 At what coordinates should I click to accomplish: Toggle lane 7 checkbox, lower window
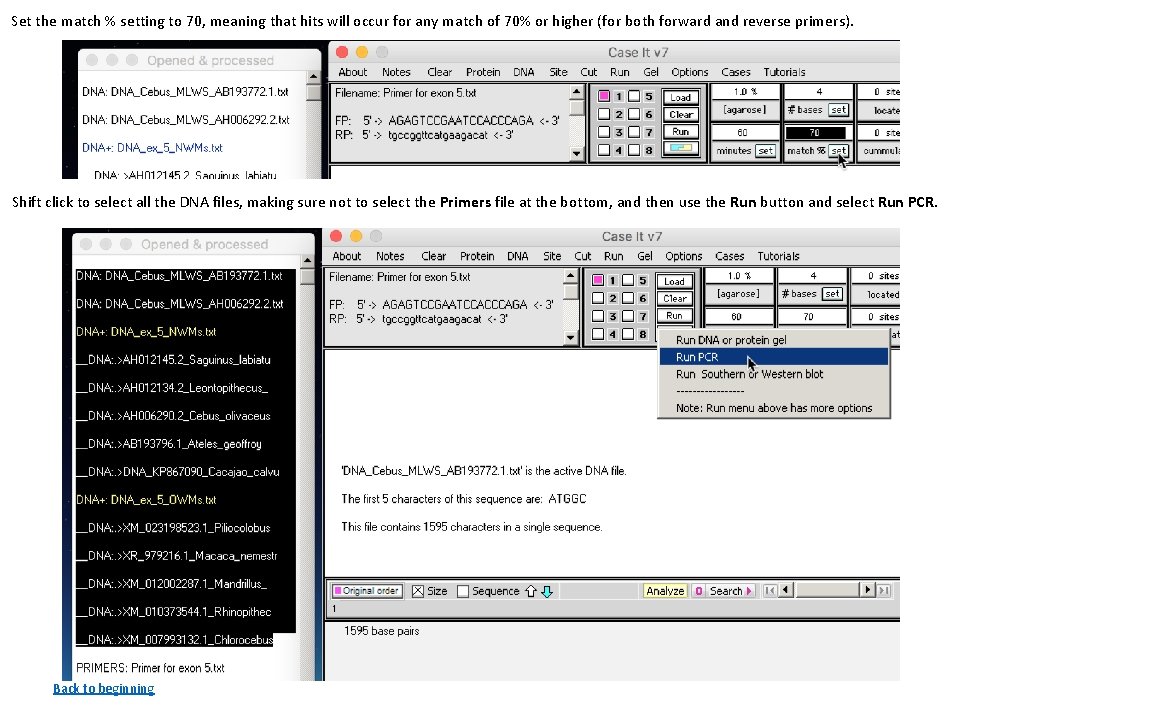click(628, 316)
